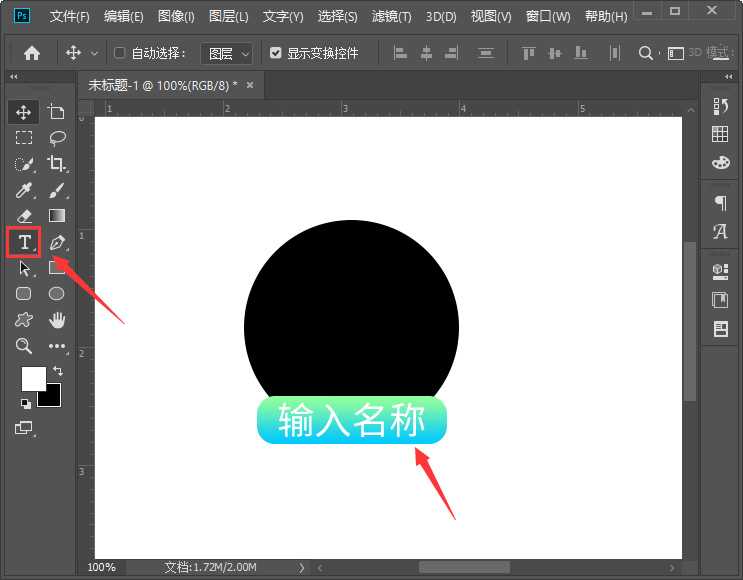Image resolution: width=743 pixels, height=580 pixels.
Task: Open the 滤镜(T) menu
Action: click(x=391, y=17)
